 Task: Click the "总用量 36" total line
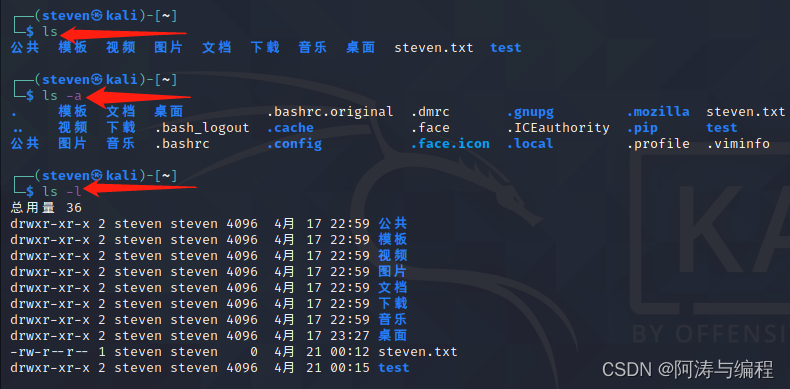[46, 208]
